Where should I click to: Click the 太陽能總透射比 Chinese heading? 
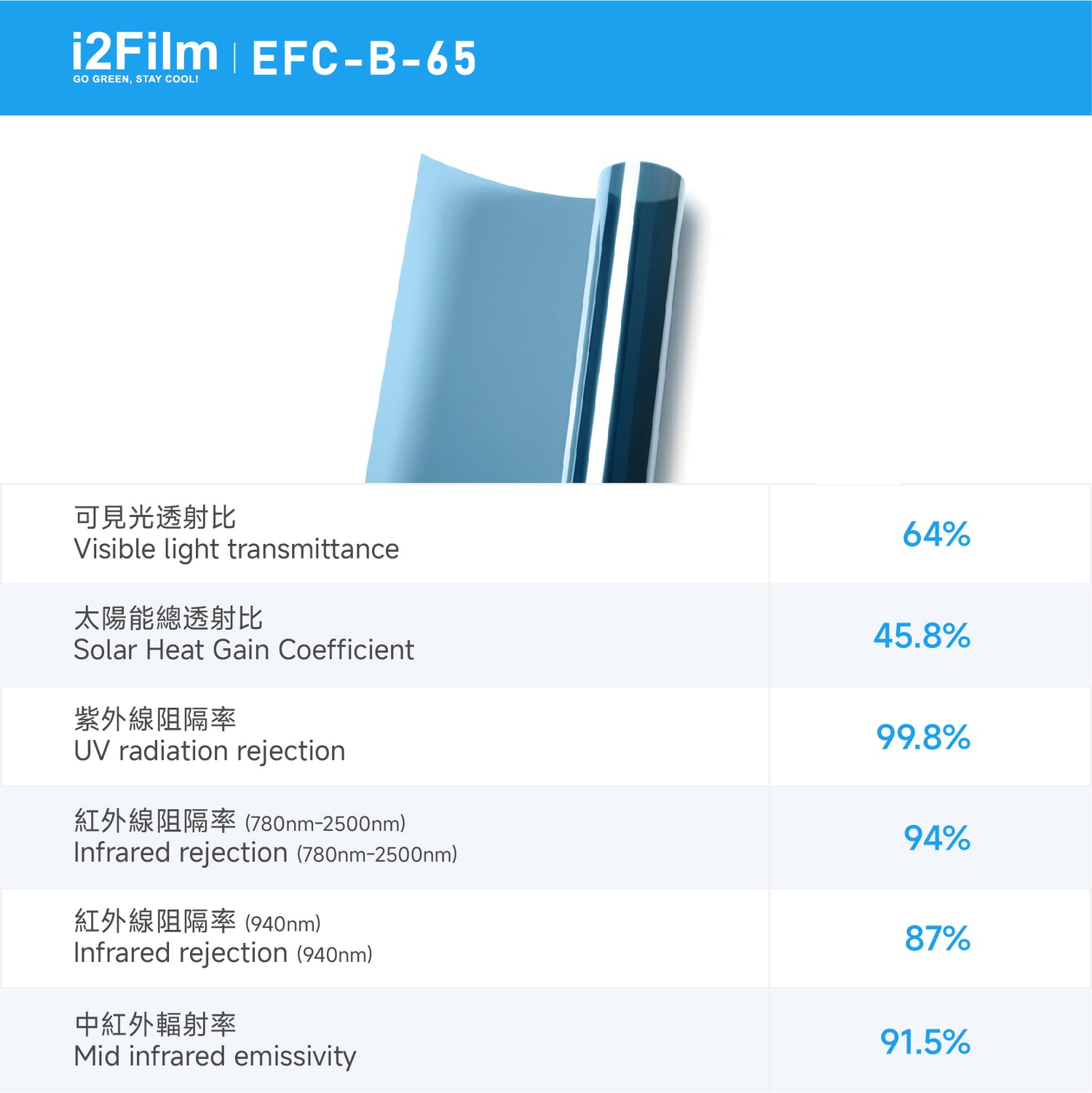(168, 618)
